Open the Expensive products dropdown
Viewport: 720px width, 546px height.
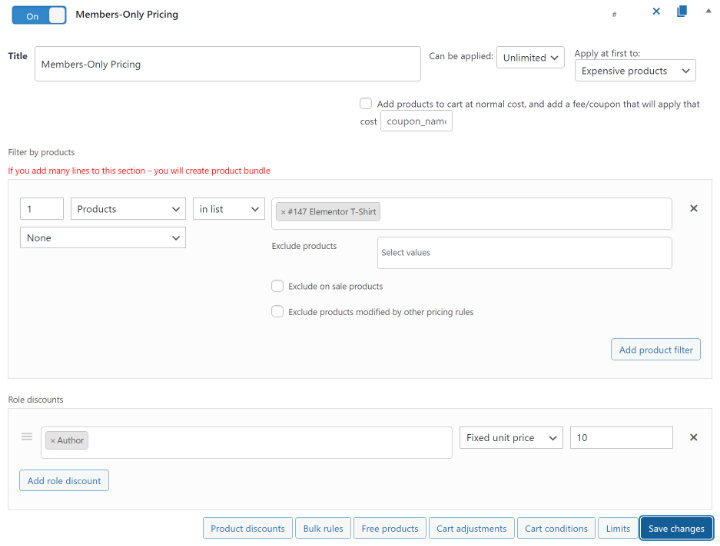pyautogui.click(x=636, y=71)
